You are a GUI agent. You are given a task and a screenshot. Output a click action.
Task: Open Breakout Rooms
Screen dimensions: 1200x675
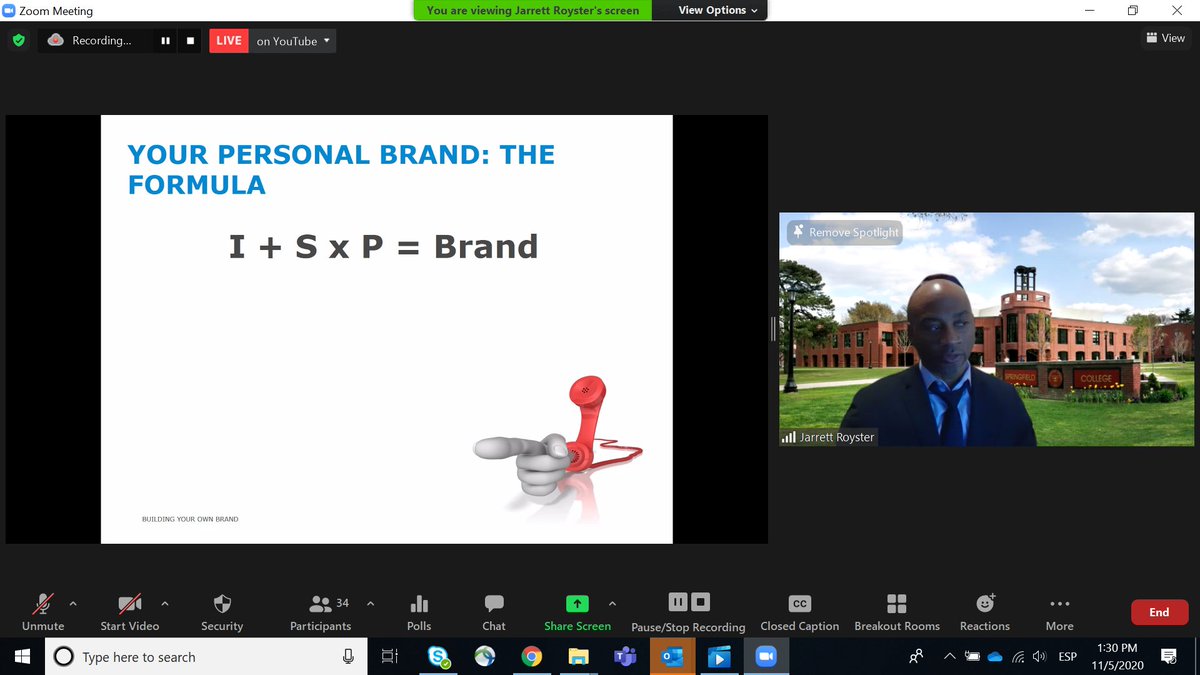pyautogui.click(x=897, y=612)
